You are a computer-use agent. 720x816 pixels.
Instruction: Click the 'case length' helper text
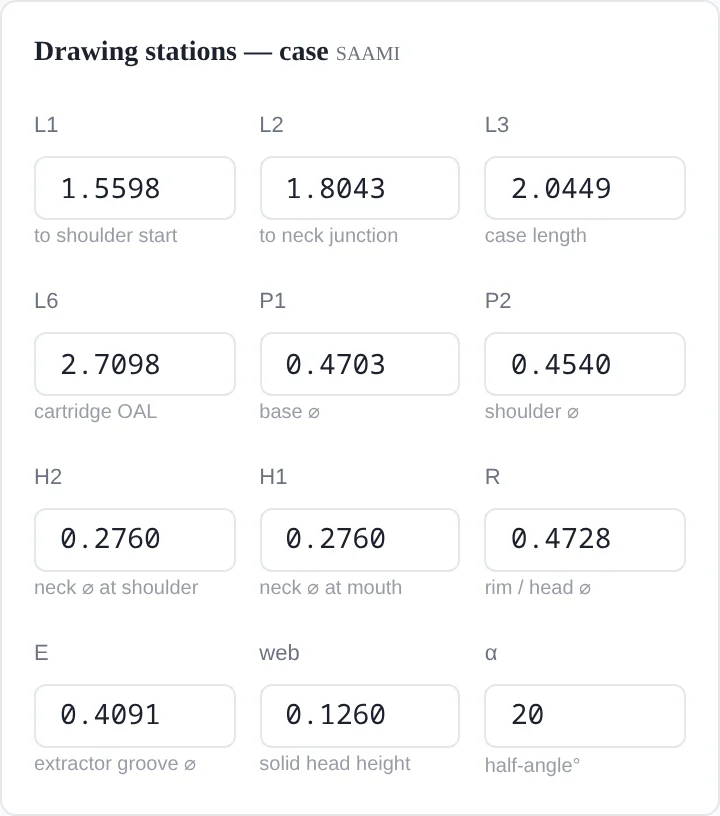[x=535, y=236]
